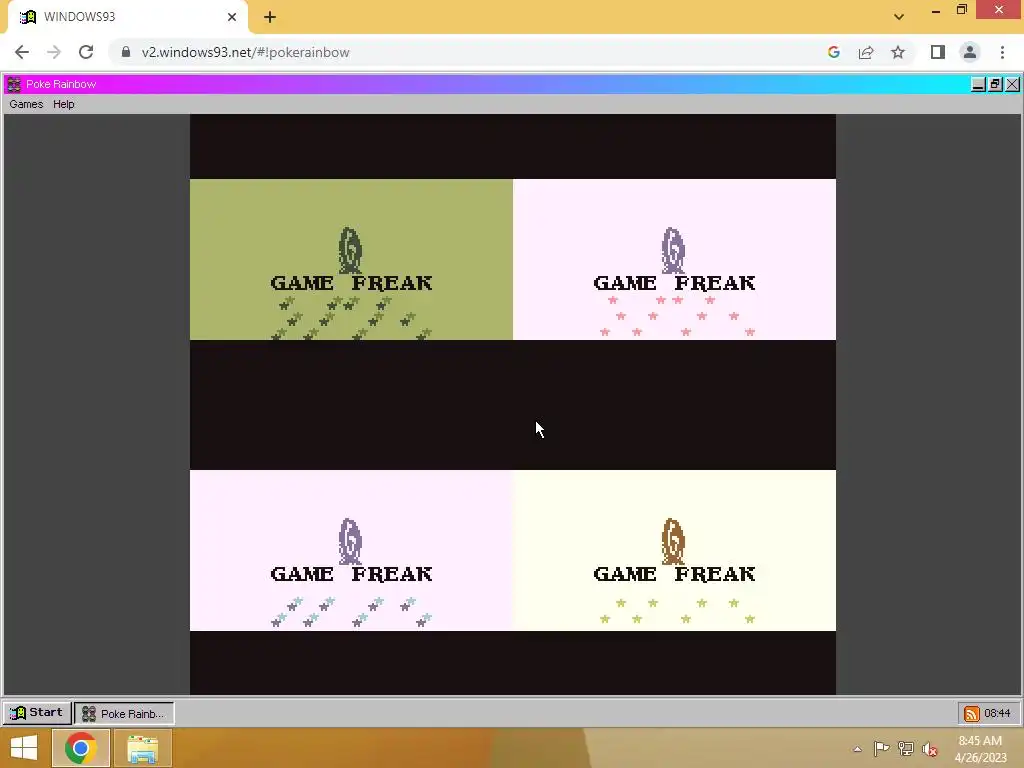
Task: Open the Help menu in Poke Rainbow
Action: tap(63, 104)
